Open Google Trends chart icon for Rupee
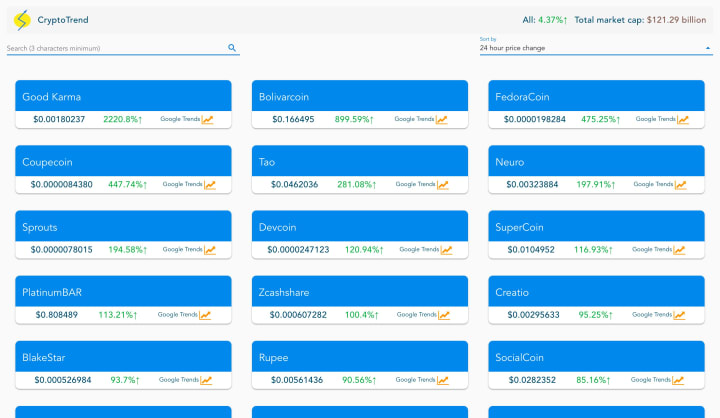The width and height of the screenshot is (720, 418). [443, 380]
